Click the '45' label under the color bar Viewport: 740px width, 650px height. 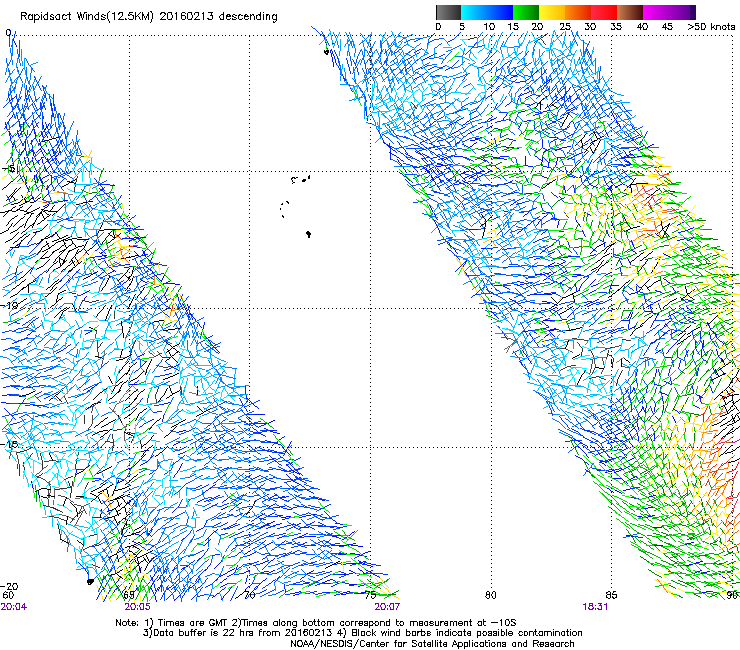667,27
